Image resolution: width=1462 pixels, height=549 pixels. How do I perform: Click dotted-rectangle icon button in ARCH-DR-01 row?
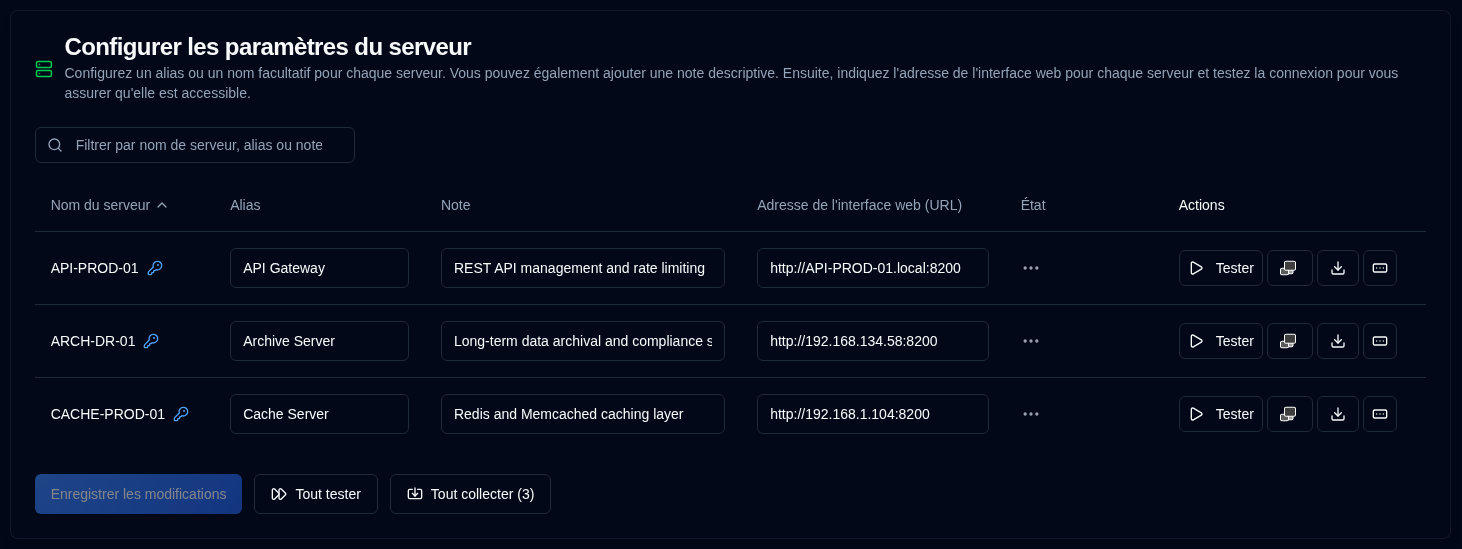[1380, 341]
